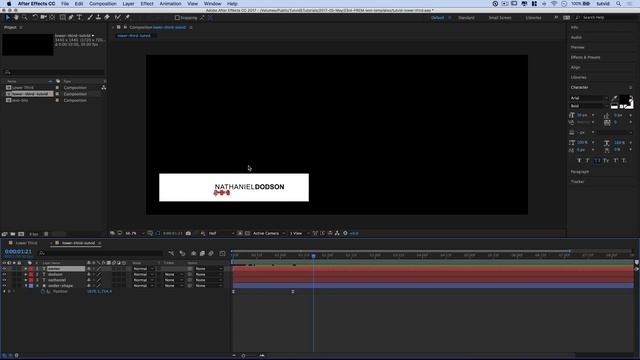This screenshot has width=640, height=360.
Task: Toggle the Faux Bold text button
Action: (x=579, y=160)
